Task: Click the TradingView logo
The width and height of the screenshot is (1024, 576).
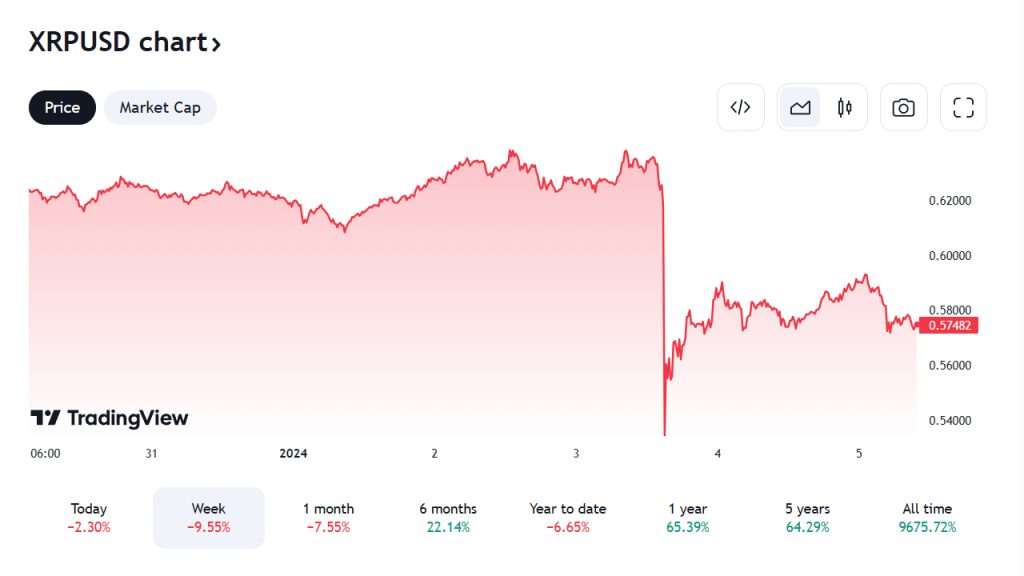Action: [109, 418]
